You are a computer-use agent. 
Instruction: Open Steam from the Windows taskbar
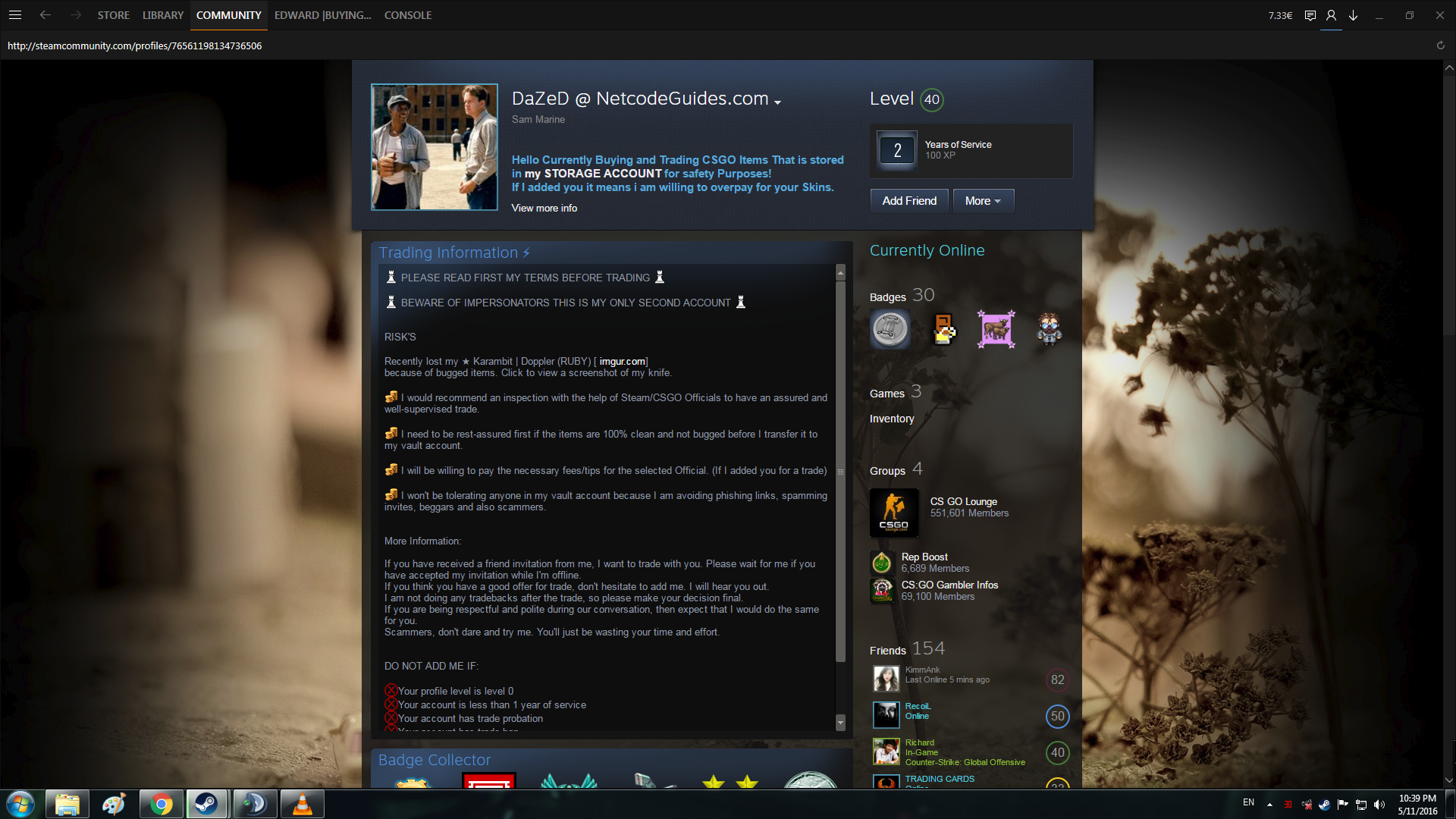pos(206,804)
